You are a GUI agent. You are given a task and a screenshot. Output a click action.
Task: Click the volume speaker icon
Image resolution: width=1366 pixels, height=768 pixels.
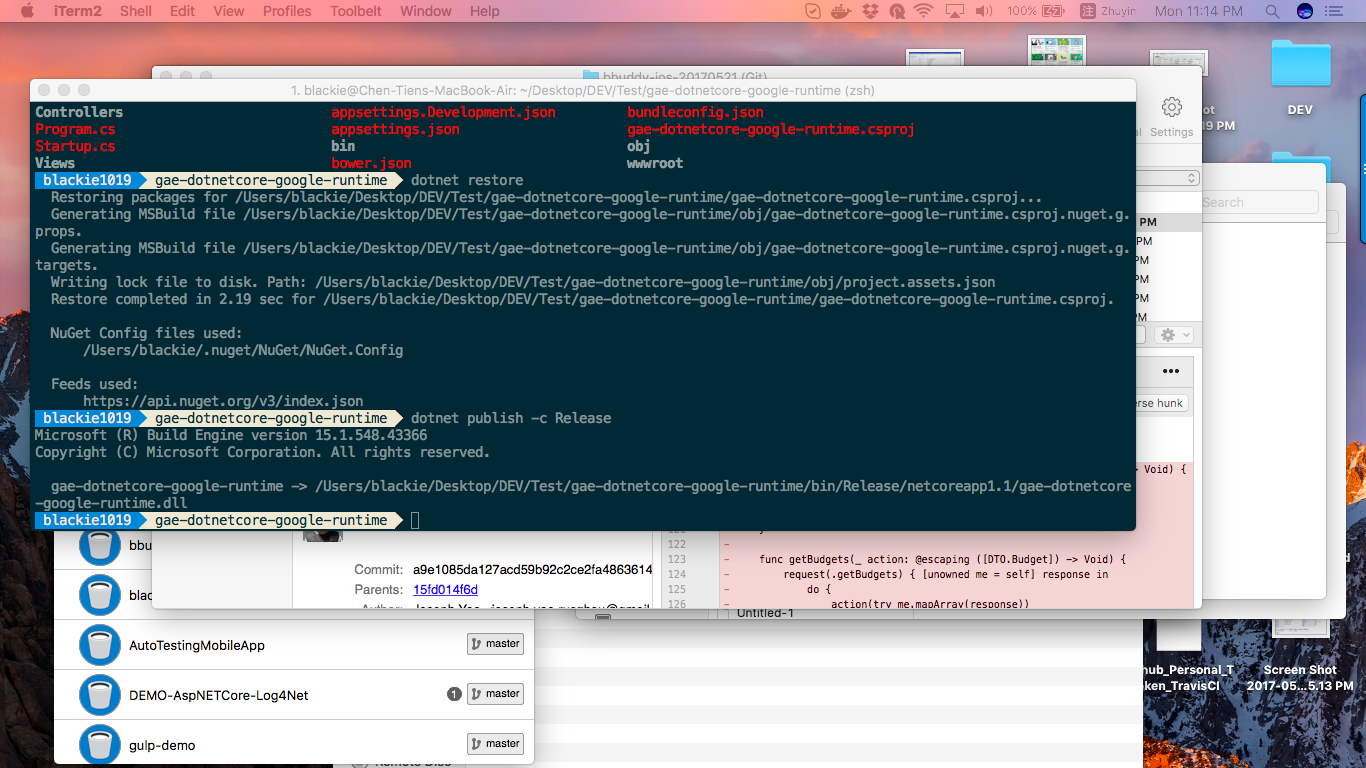[x=984, y=11]
